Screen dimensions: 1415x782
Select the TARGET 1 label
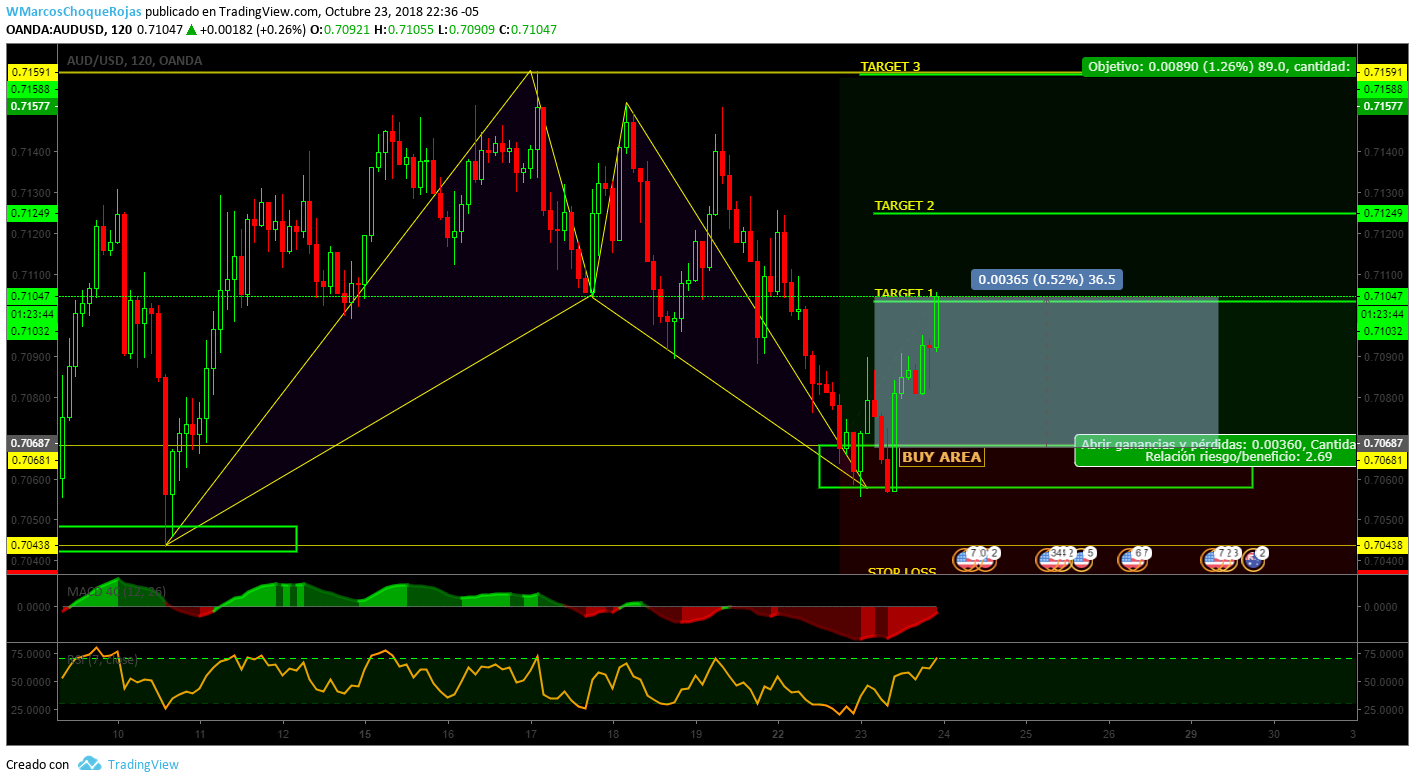(904, 293)
